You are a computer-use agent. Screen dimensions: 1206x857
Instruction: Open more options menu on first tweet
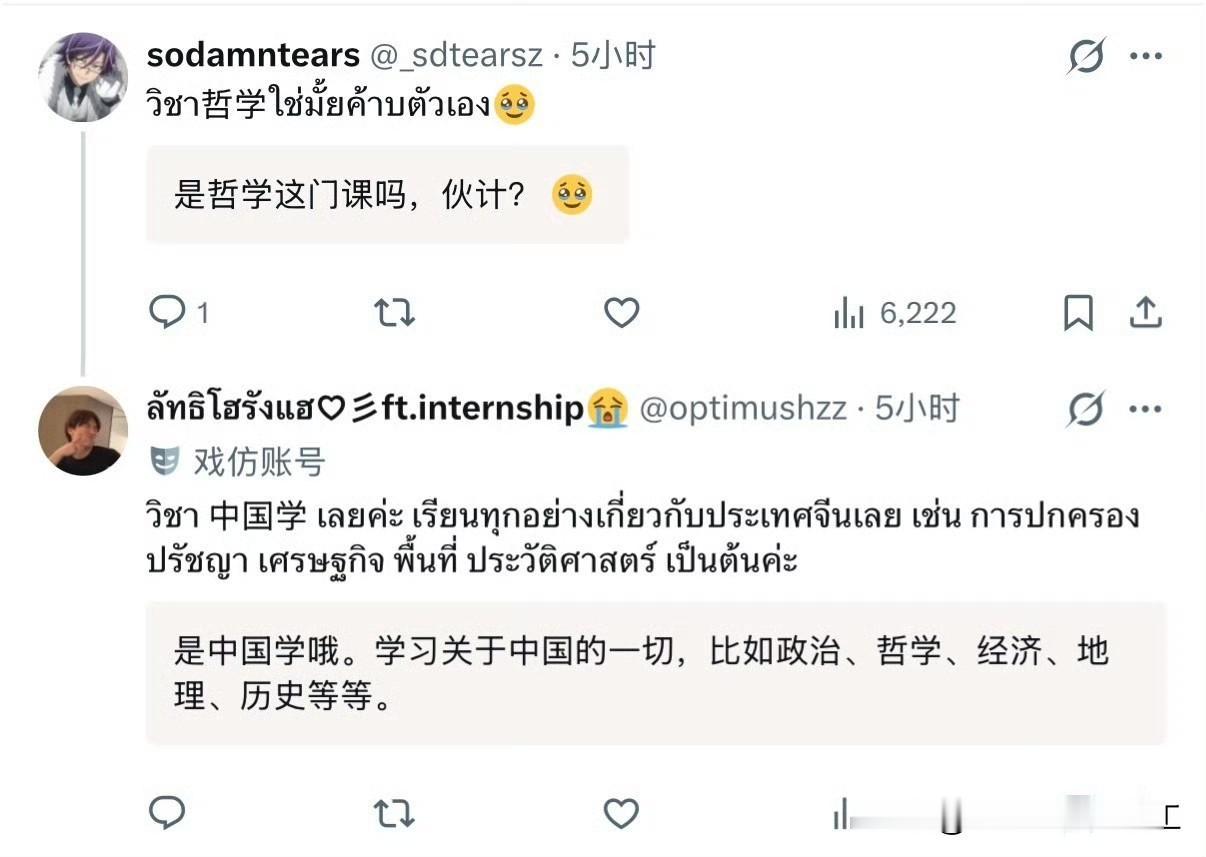click(x=1146, y=56)
